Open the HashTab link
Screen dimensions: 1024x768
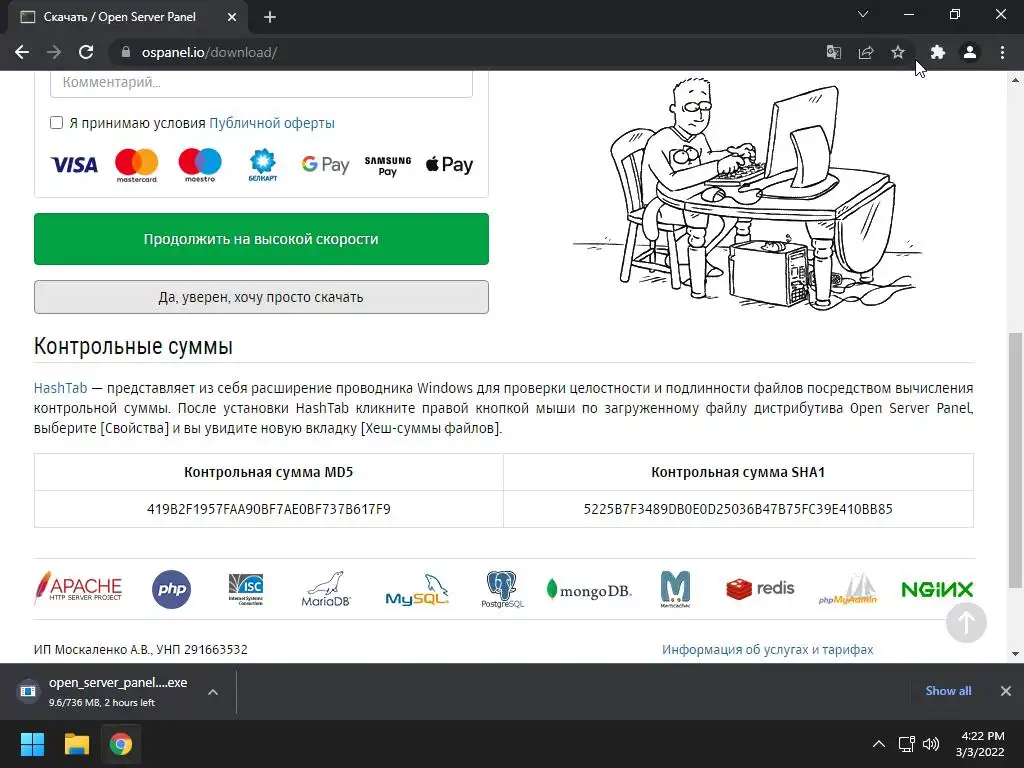coord(60,388)
